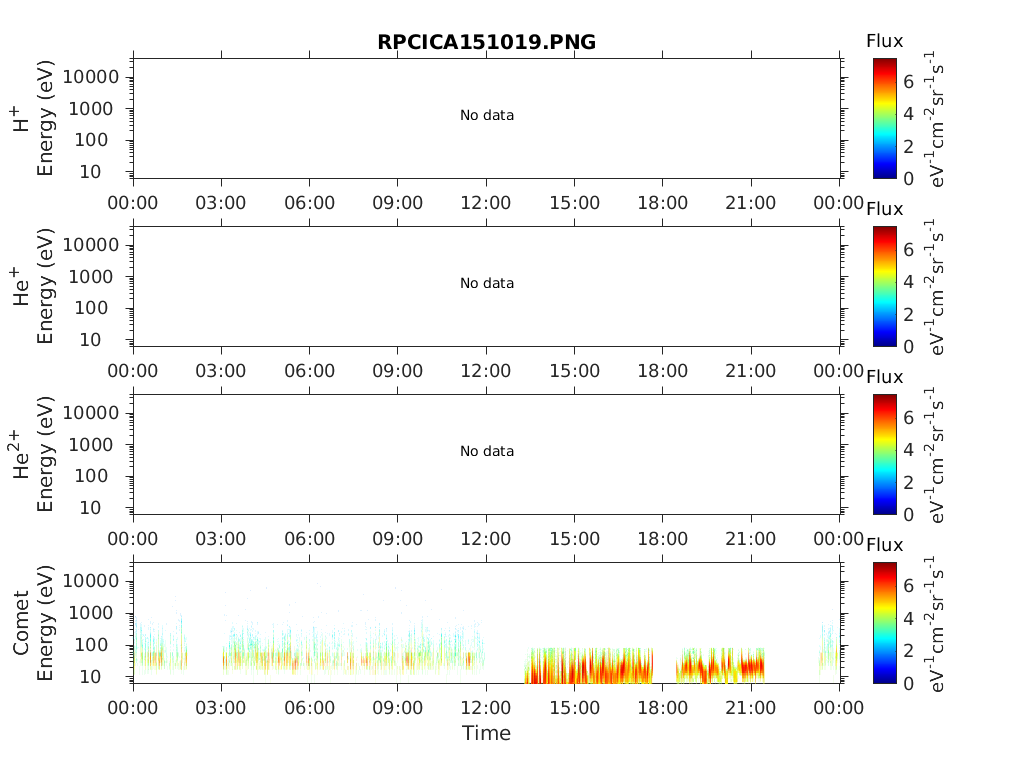Click the 15:00 tick under the He+ panel

575,370
